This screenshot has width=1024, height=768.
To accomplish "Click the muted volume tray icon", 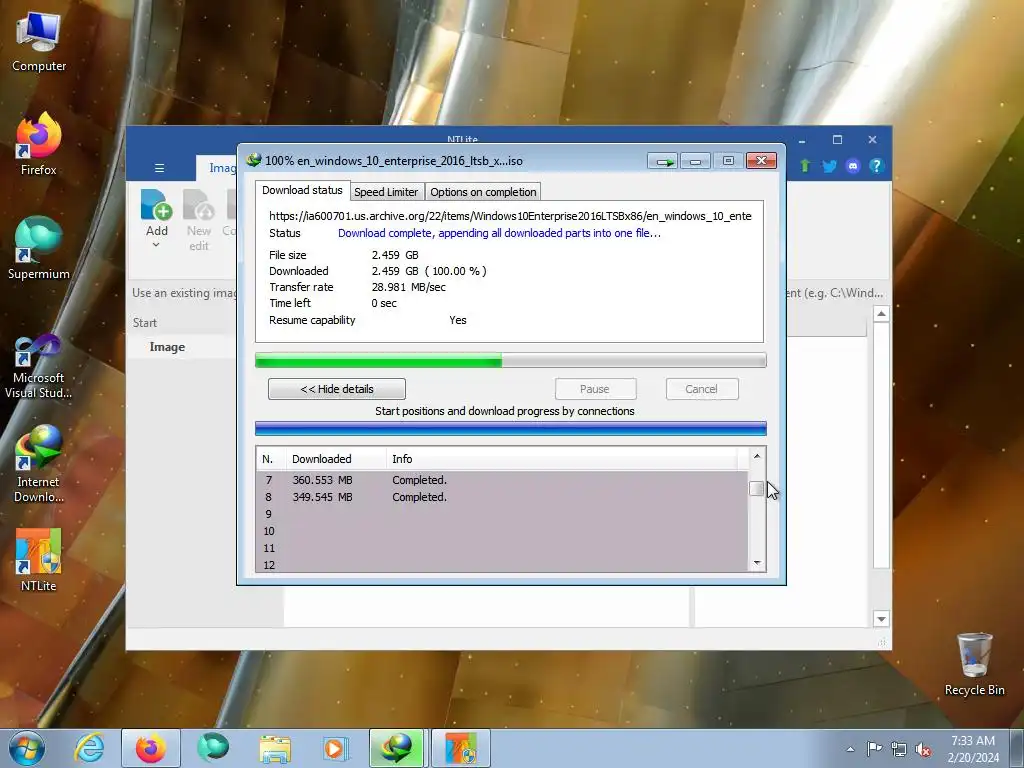I will pos(923,749).
